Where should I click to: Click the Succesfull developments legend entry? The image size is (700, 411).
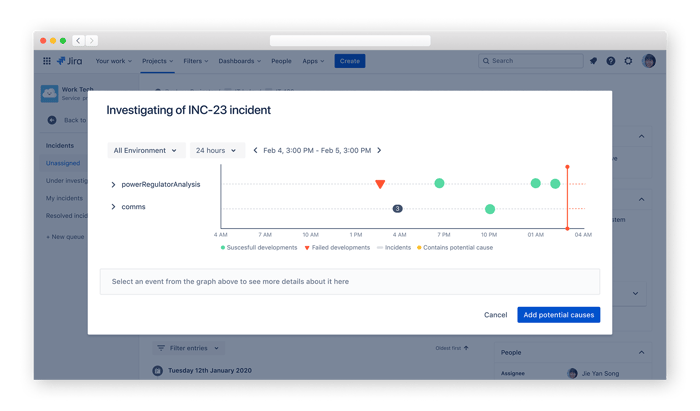click(x=259, y=248)
